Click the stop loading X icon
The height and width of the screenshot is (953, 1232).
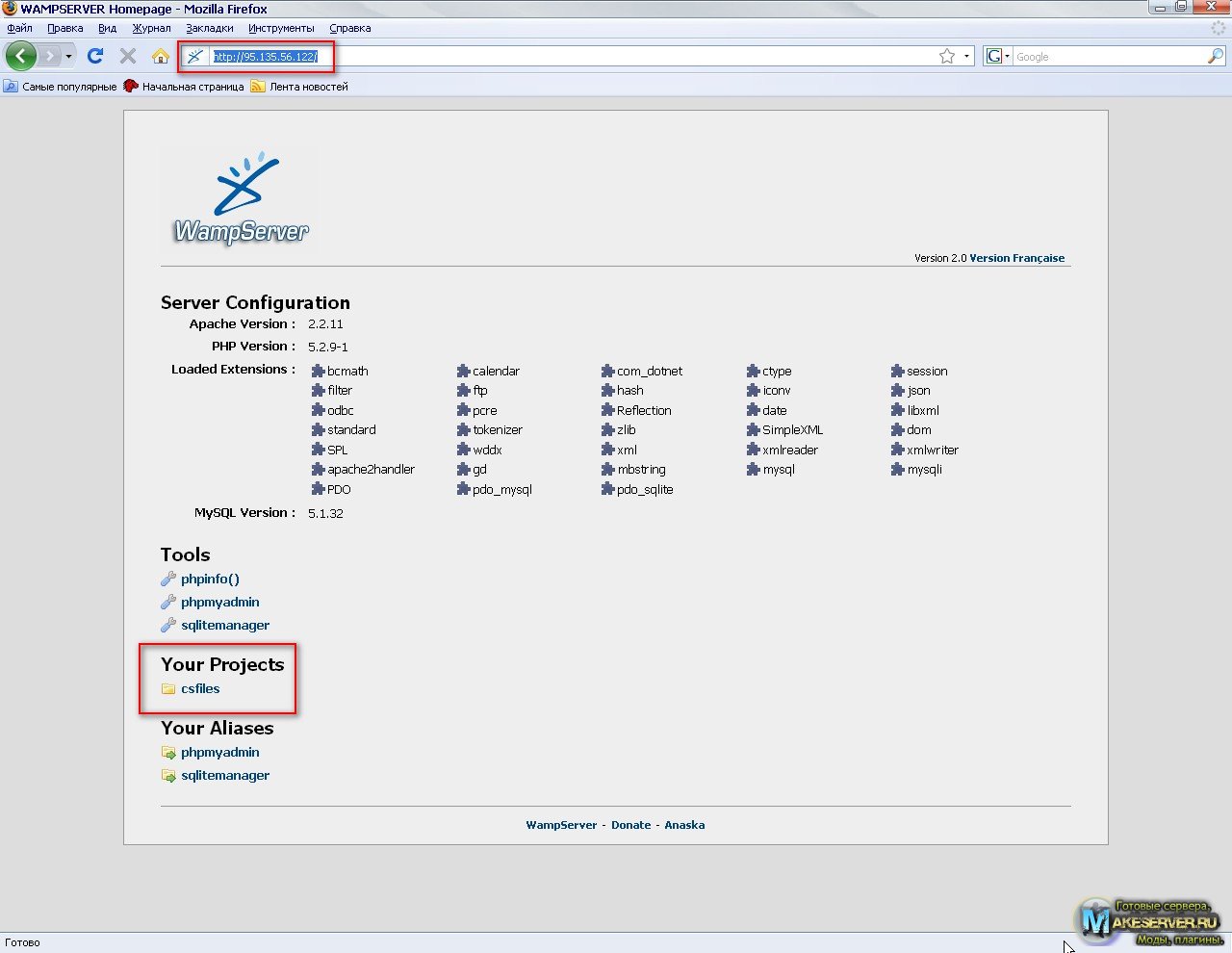click(127, 56)
